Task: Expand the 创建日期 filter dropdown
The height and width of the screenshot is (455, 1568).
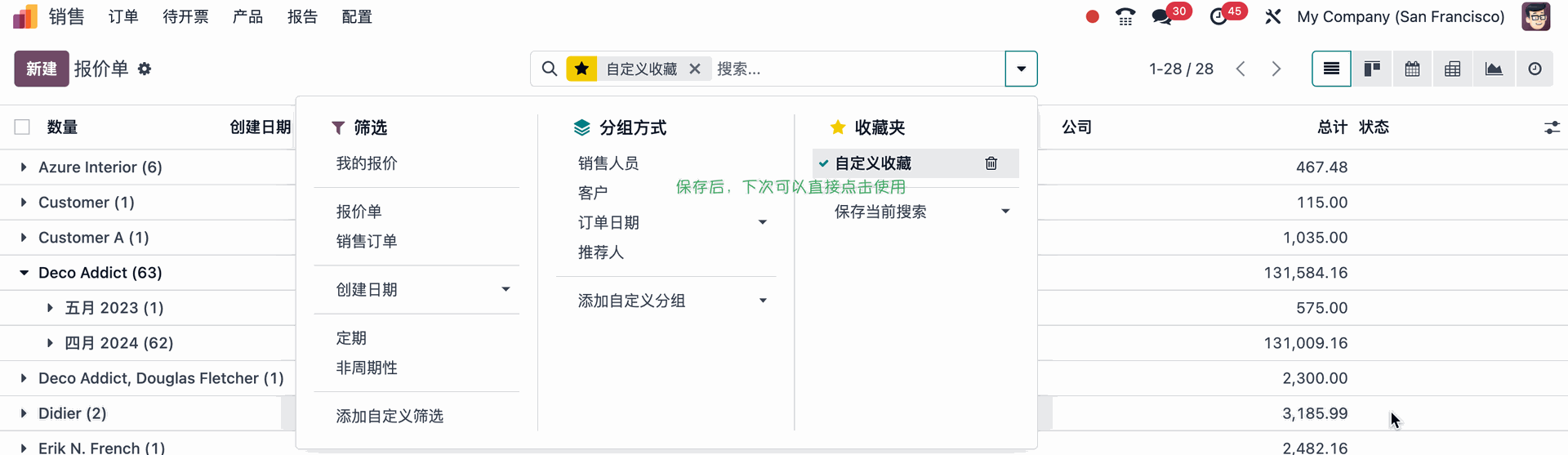Action: coord(506,289)
